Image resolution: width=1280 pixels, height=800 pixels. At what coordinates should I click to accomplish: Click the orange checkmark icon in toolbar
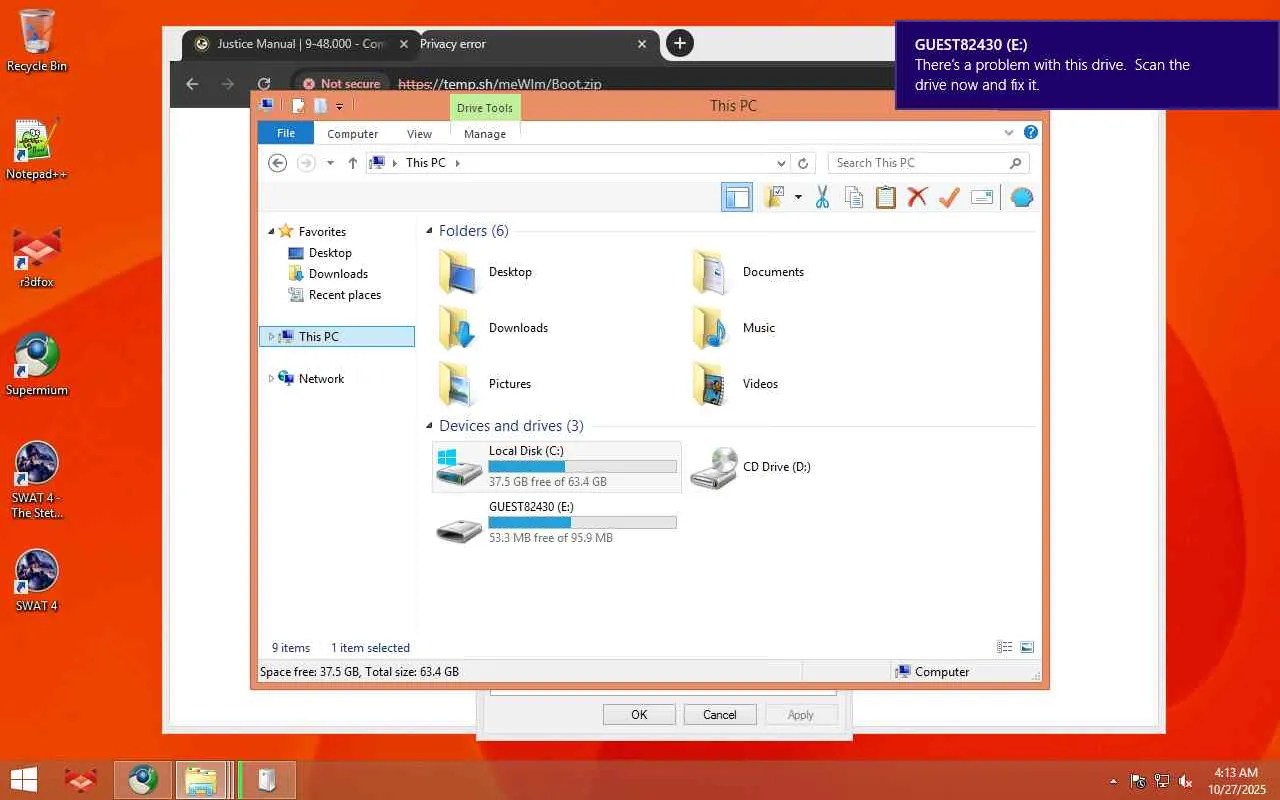949,198
